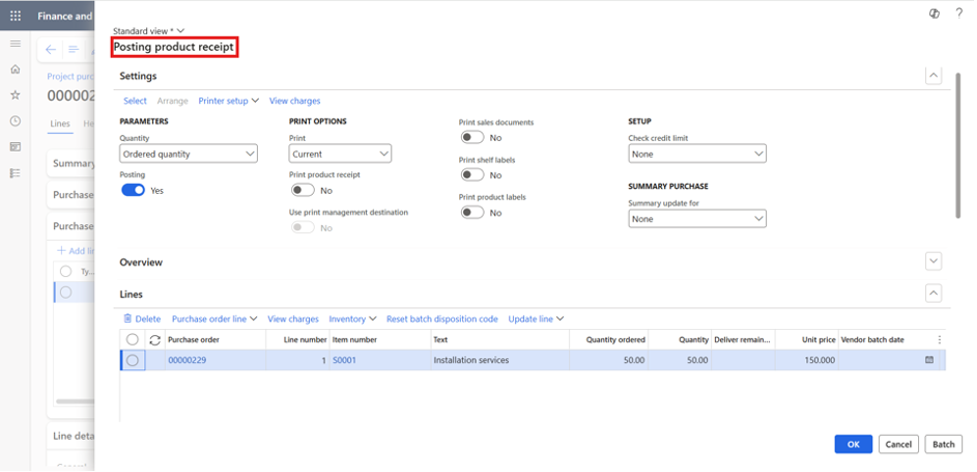Click the Item number column header
Screen dimensions: 977x472
pyautogui.click(x=380, y=340)
